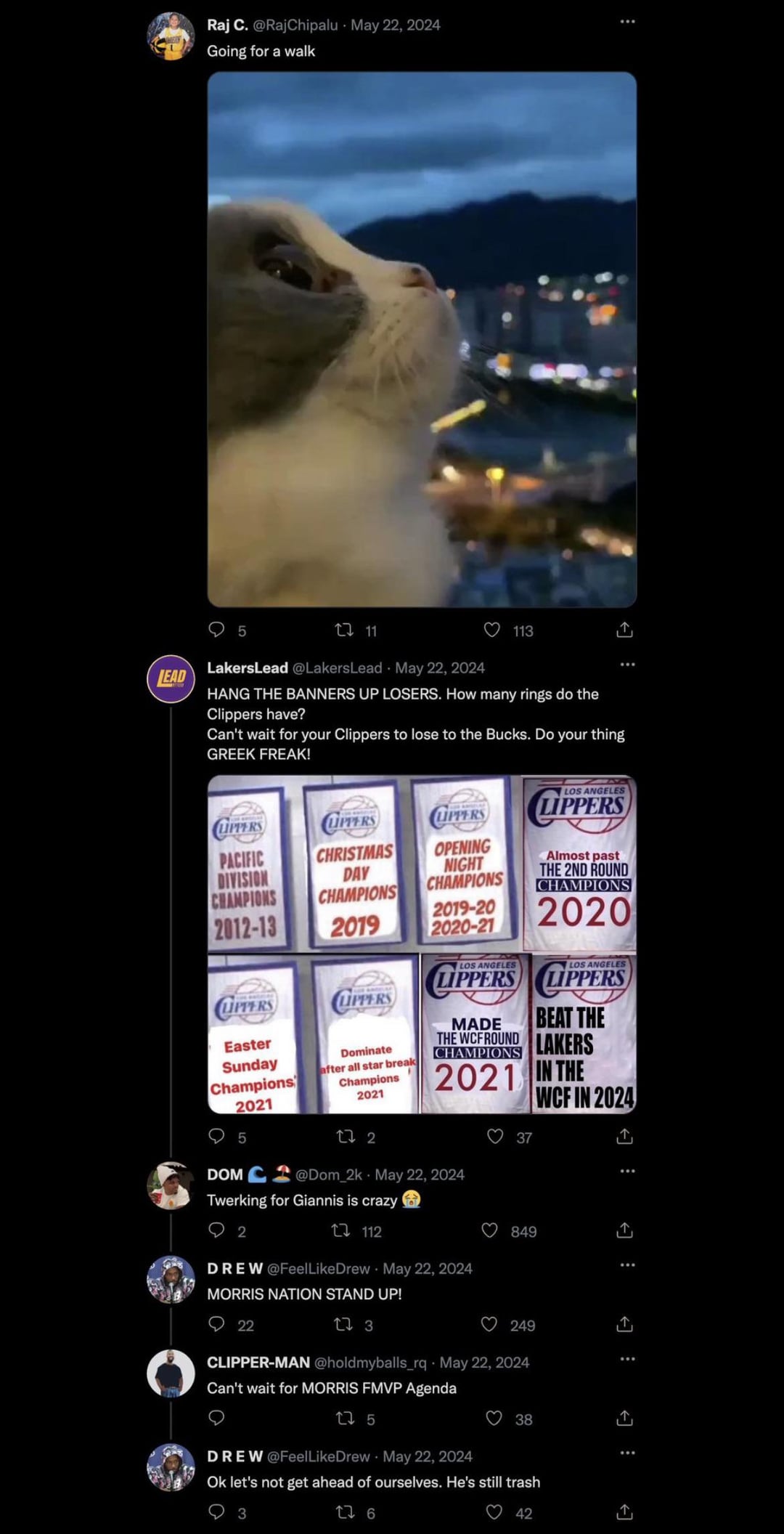
Task: Open more options on LakersLead's tweet
Action: (x=627, y=664)
